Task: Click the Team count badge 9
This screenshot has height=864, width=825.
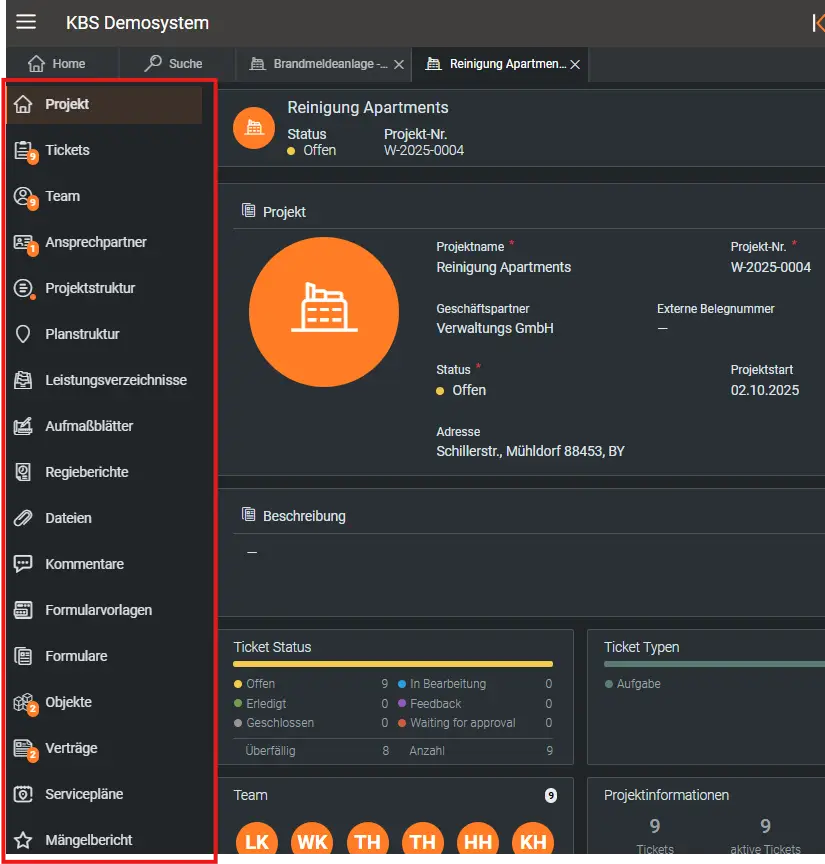Action: [x=551, y=795]
